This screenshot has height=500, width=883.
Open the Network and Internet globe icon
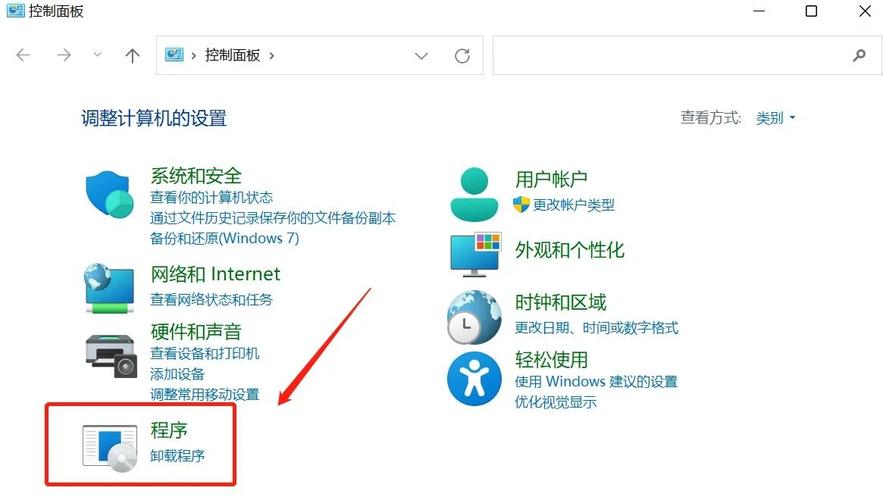point(109,288)
